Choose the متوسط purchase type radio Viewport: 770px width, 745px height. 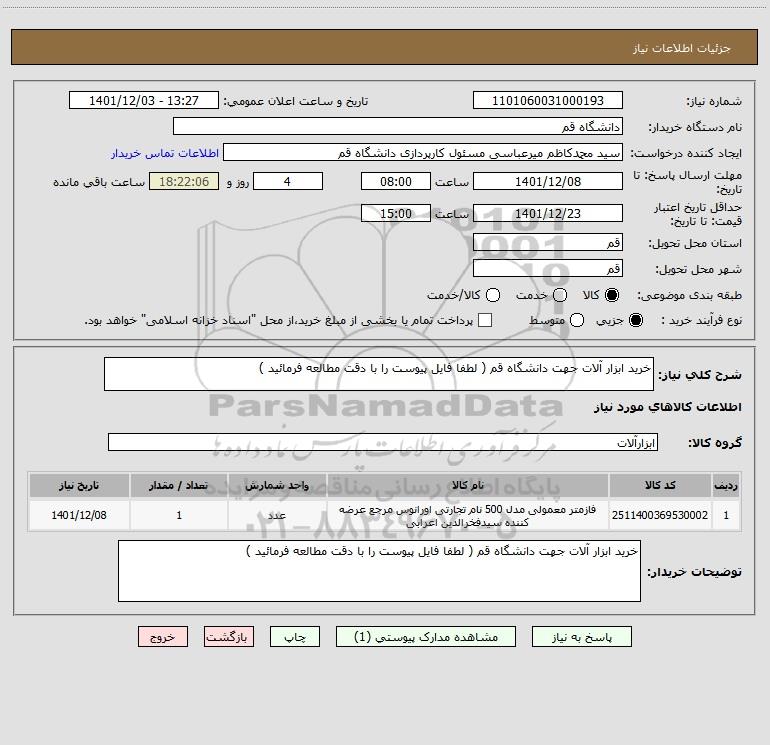click(577, 320)
